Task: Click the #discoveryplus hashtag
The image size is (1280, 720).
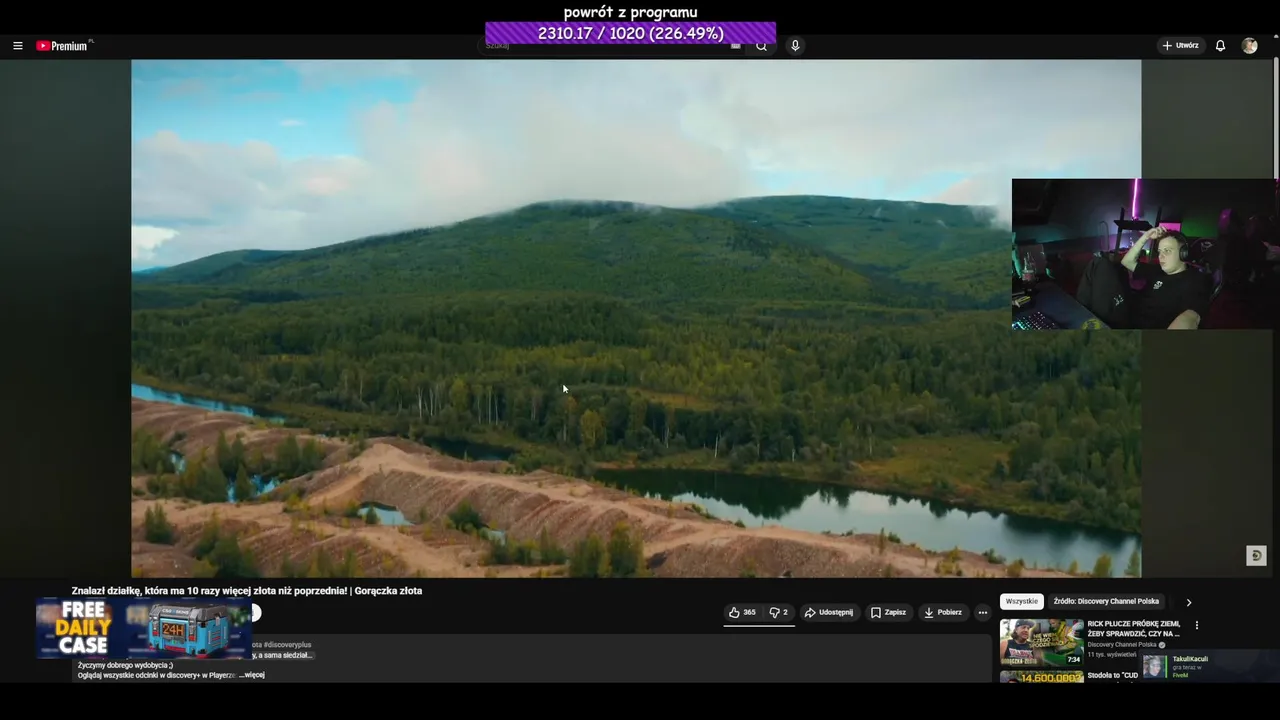Action: point(287,645)
